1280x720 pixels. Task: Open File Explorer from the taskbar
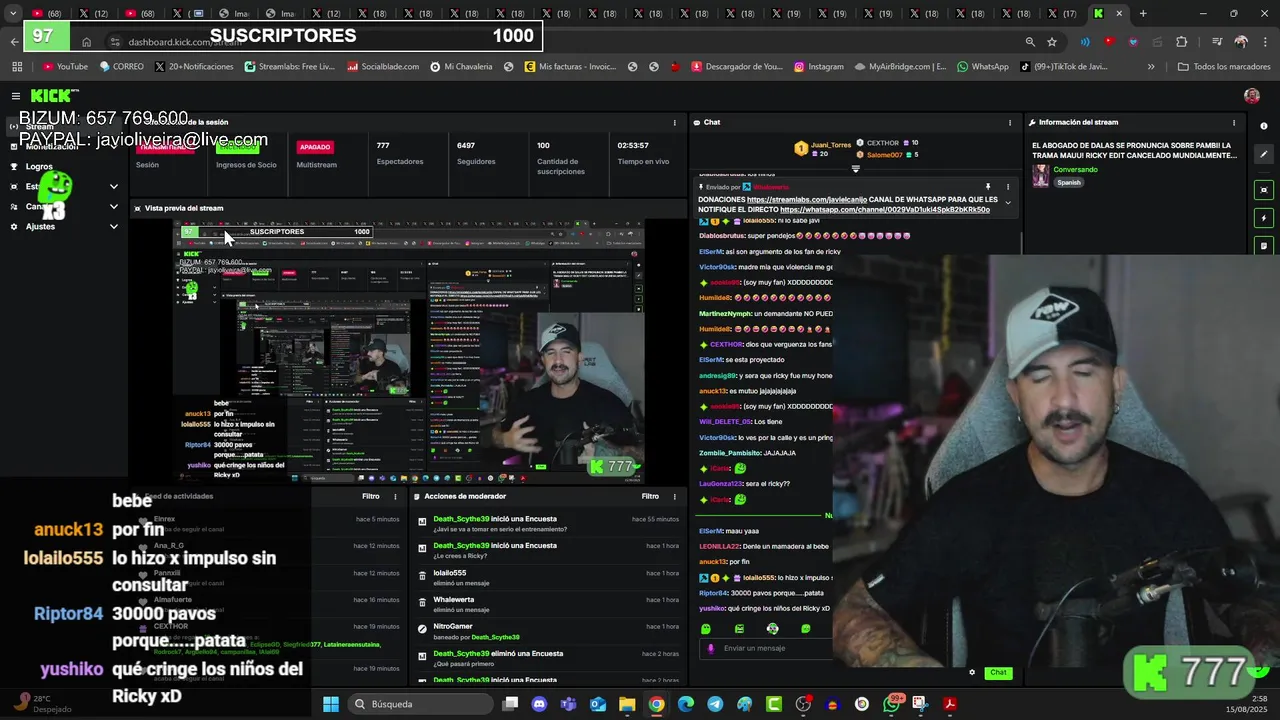click(x=627, y=704)
